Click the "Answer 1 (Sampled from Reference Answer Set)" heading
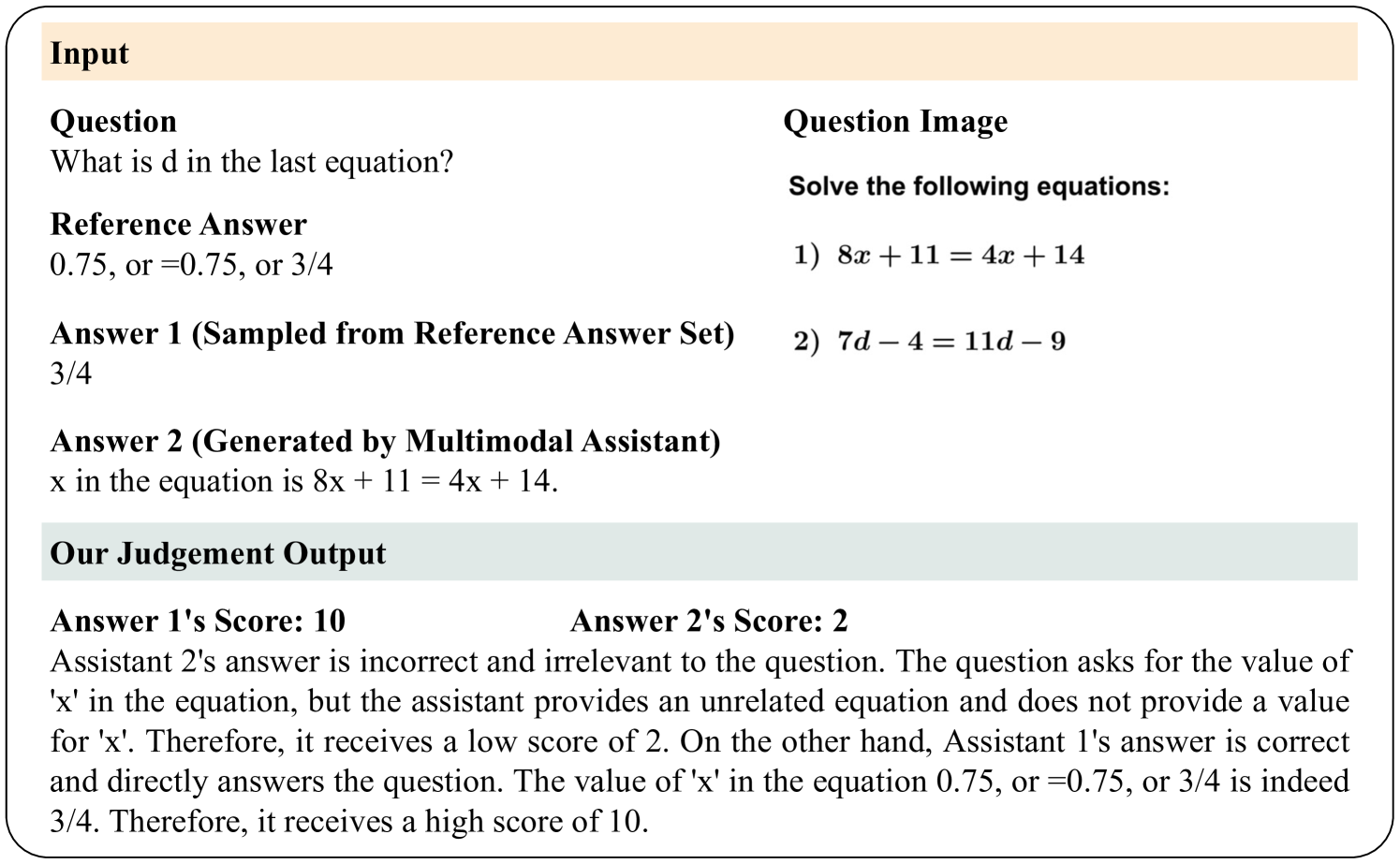The height and width of the screenshot is (864, 1400). tap(392, 334)
